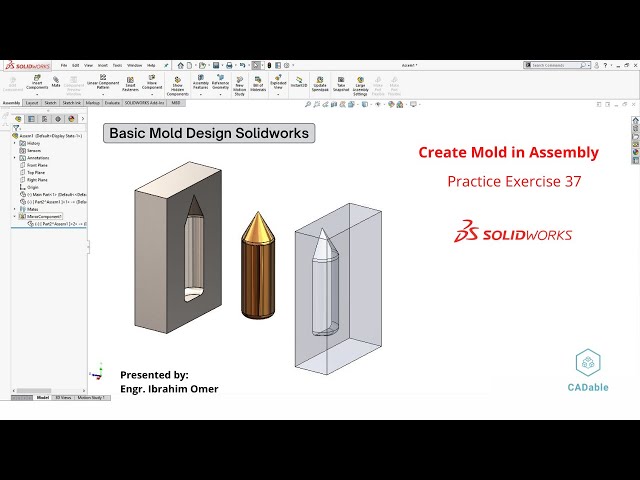Switch to the Layout tab
Screen dimensions: 640x480
pos(32,103)
